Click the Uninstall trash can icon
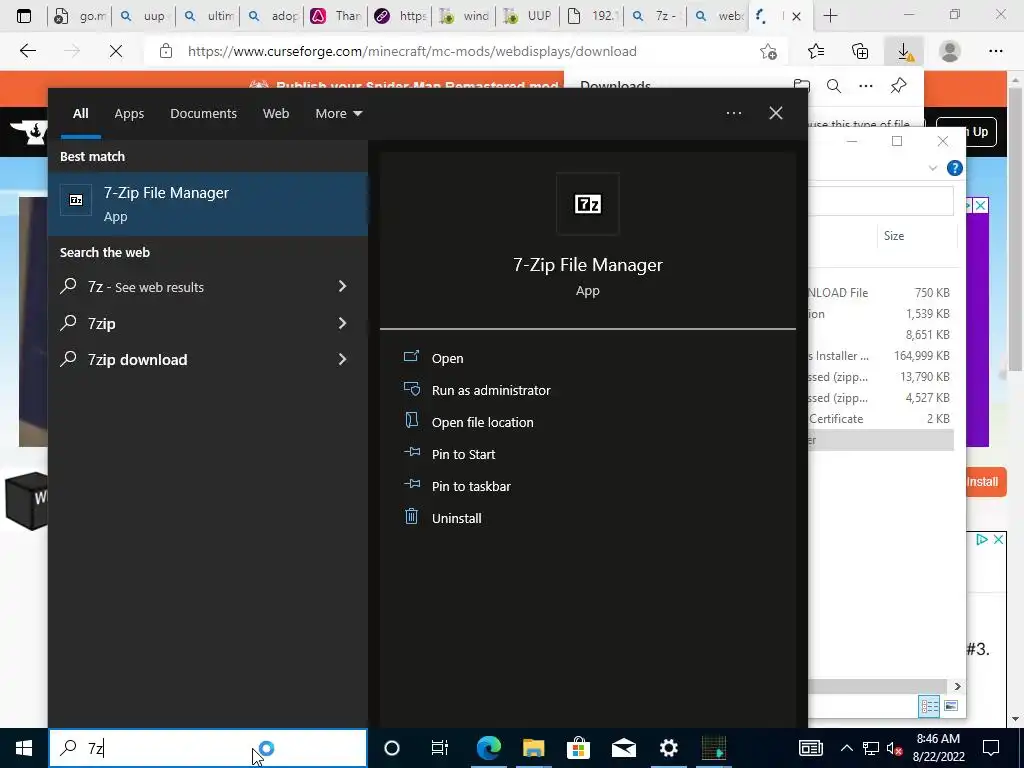This screenshot has width=1024, height=768. (411, 517)
